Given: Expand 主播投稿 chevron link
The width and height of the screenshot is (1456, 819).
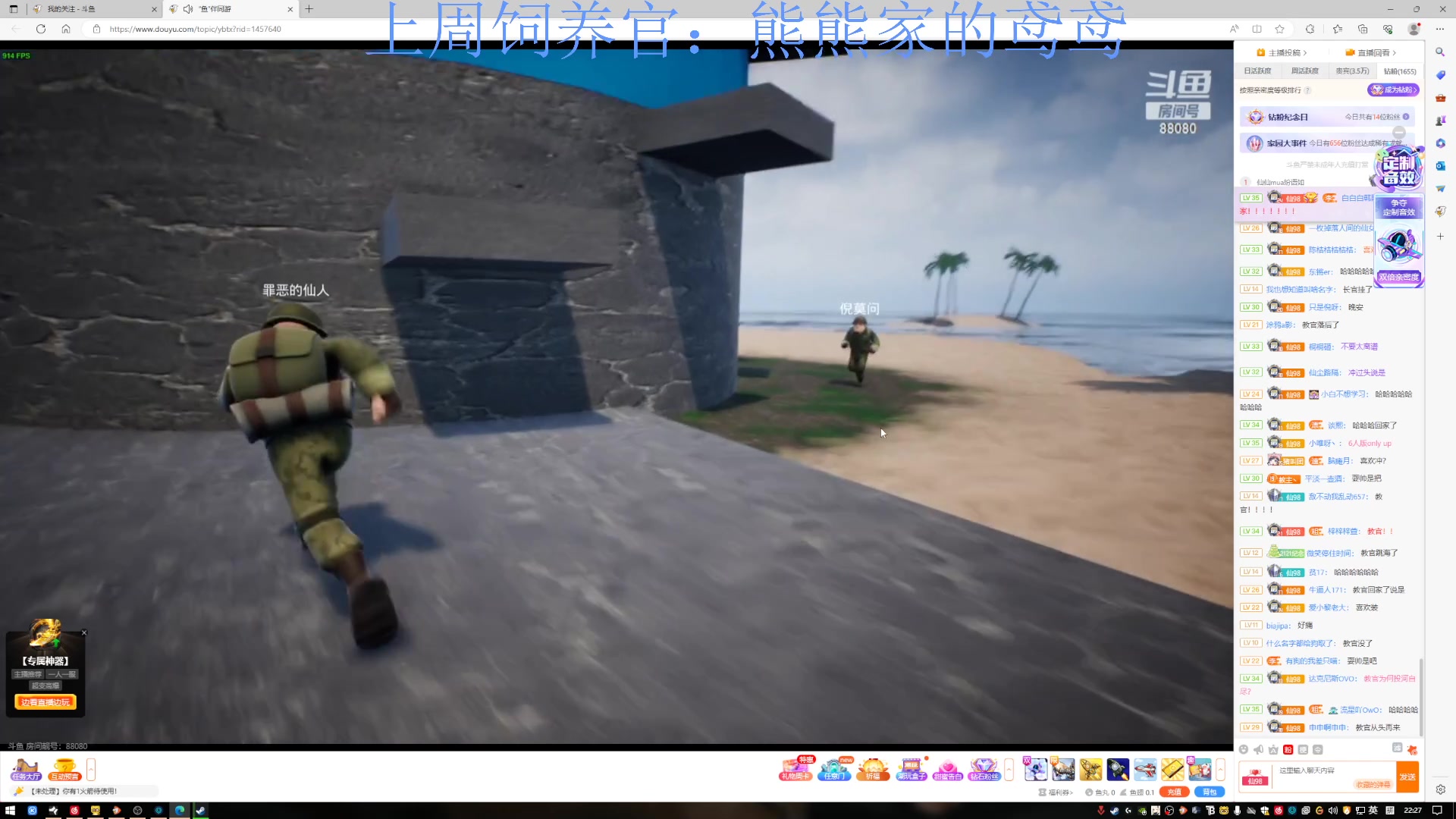Looking at the screenshot, I should click(1282, 52).
